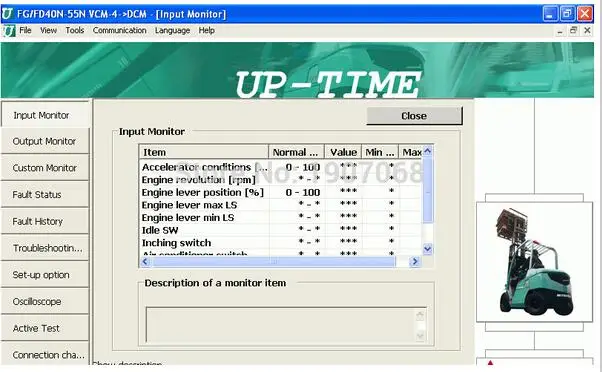The height and width of the screenshot is (372, 602).
Task: Open the Language menu
Action: click(172, 30)
